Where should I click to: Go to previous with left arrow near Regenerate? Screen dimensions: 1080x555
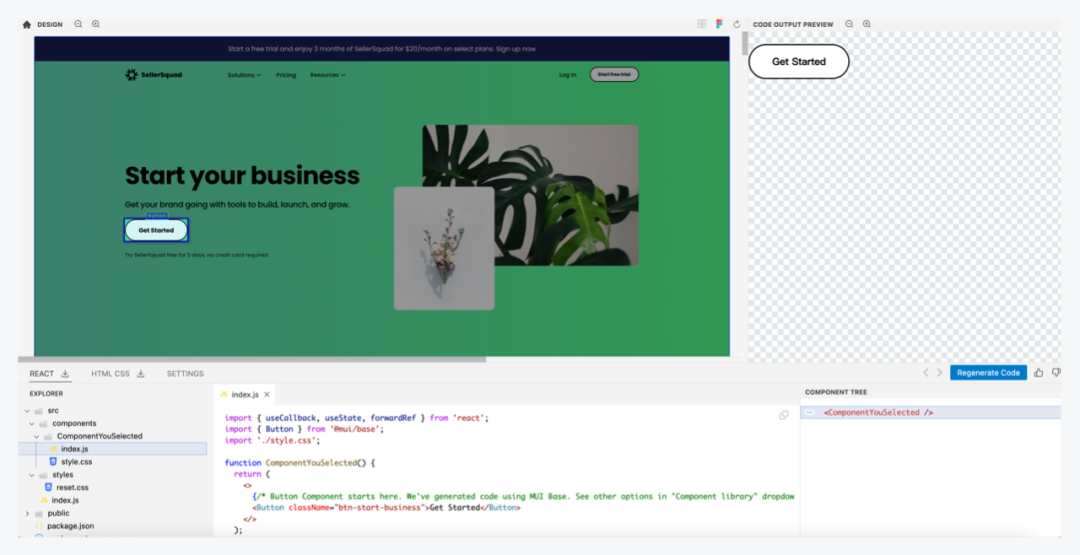(x=926, y=373)
